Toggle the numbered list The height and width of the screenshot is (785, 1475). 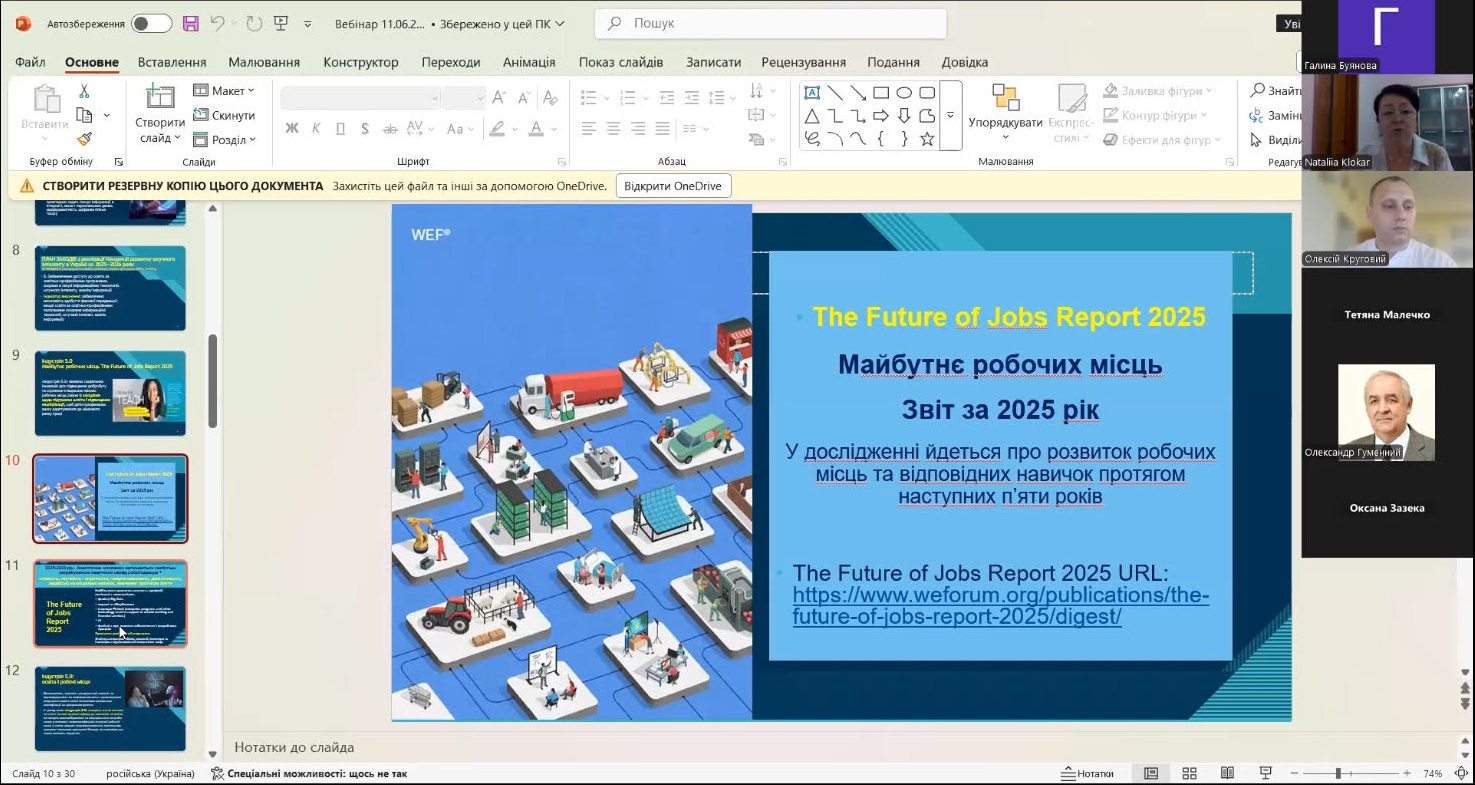(627, 98)
